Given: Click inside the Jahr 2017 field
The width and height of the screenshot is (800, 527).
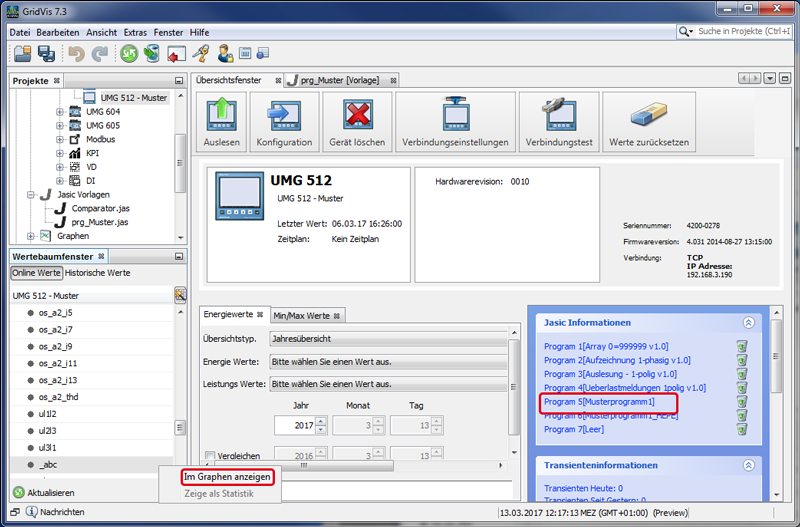Looking at the screenshot, I should pos(295,425).
